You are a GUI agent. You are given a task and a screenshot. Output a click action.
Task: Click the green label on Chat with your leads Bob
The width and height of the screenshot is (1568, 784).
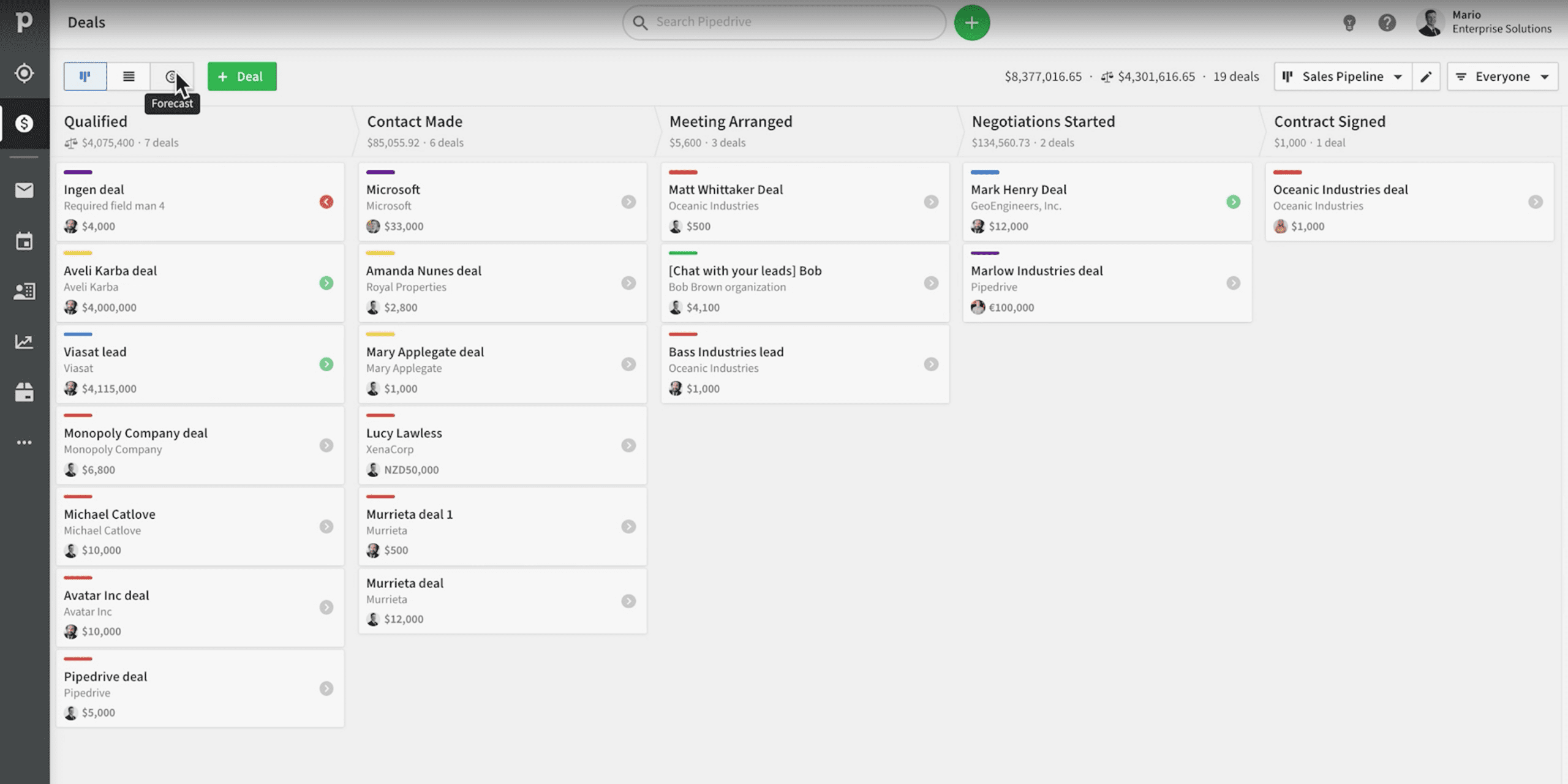tap(683, 253)
